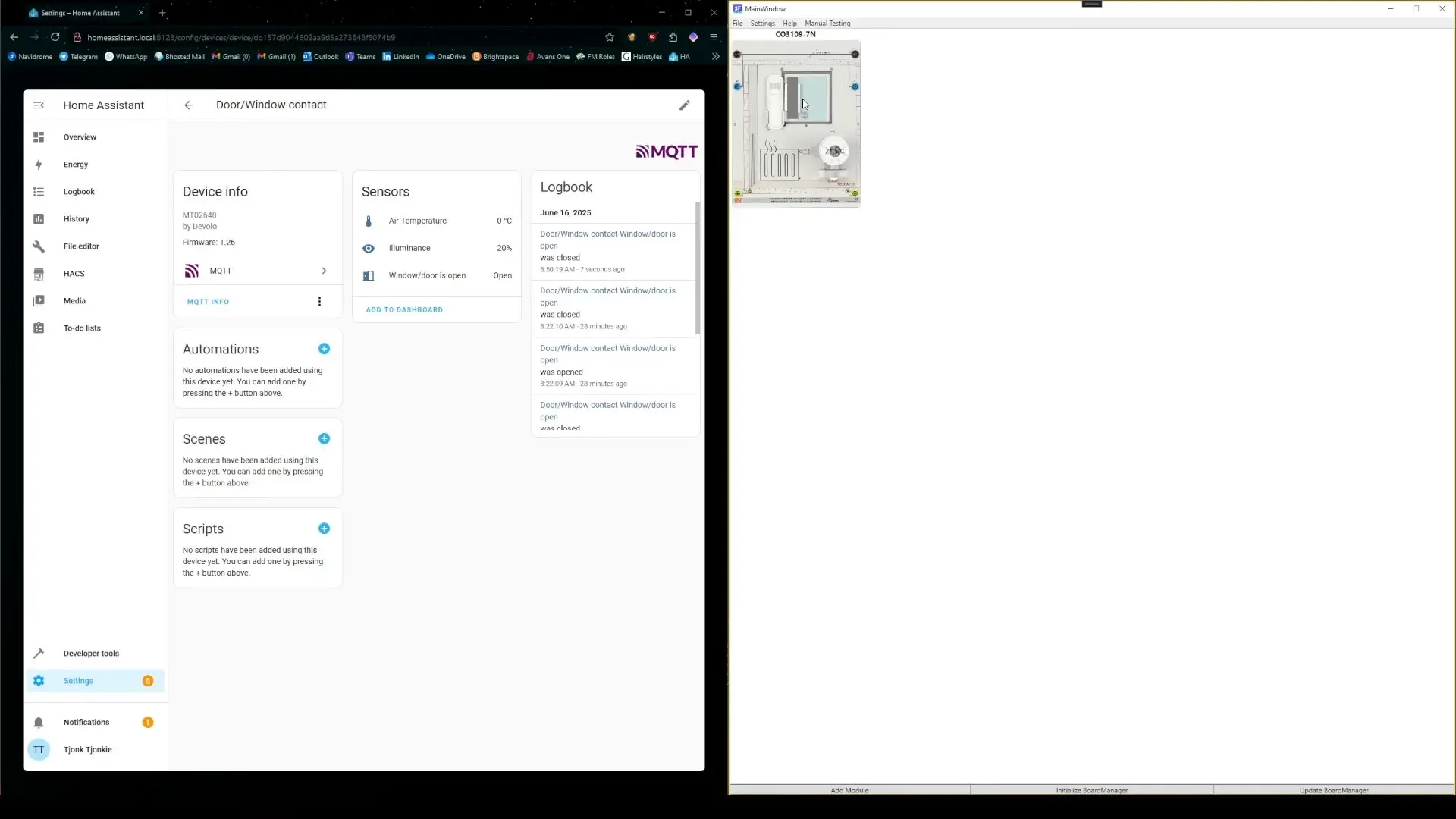Go back with the Door/Window contact arrow

pyautogui.click(x=189, y=105)
